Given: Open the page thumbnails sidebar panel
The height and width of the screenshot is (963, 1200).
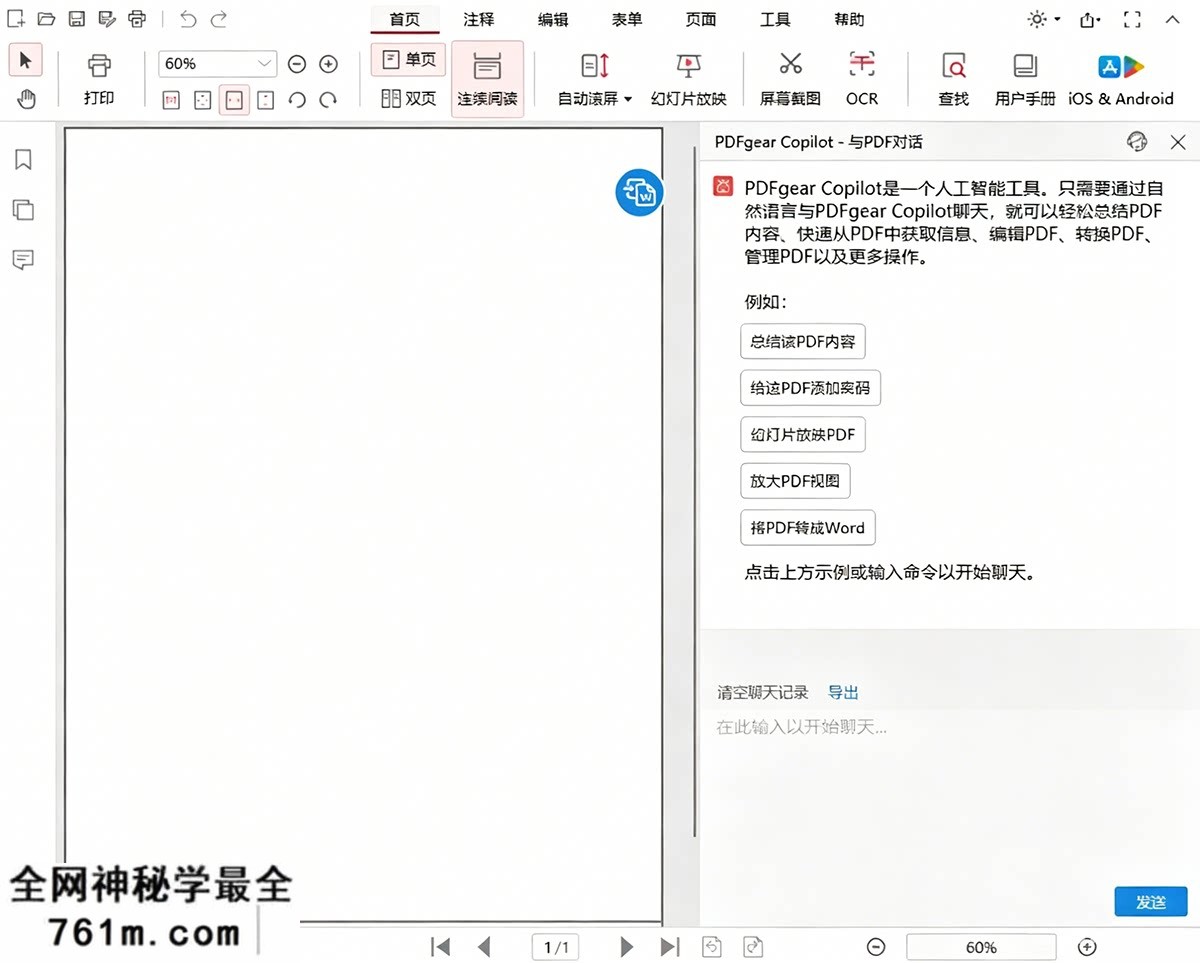Looking at the screenshot, I should [23, 210].
